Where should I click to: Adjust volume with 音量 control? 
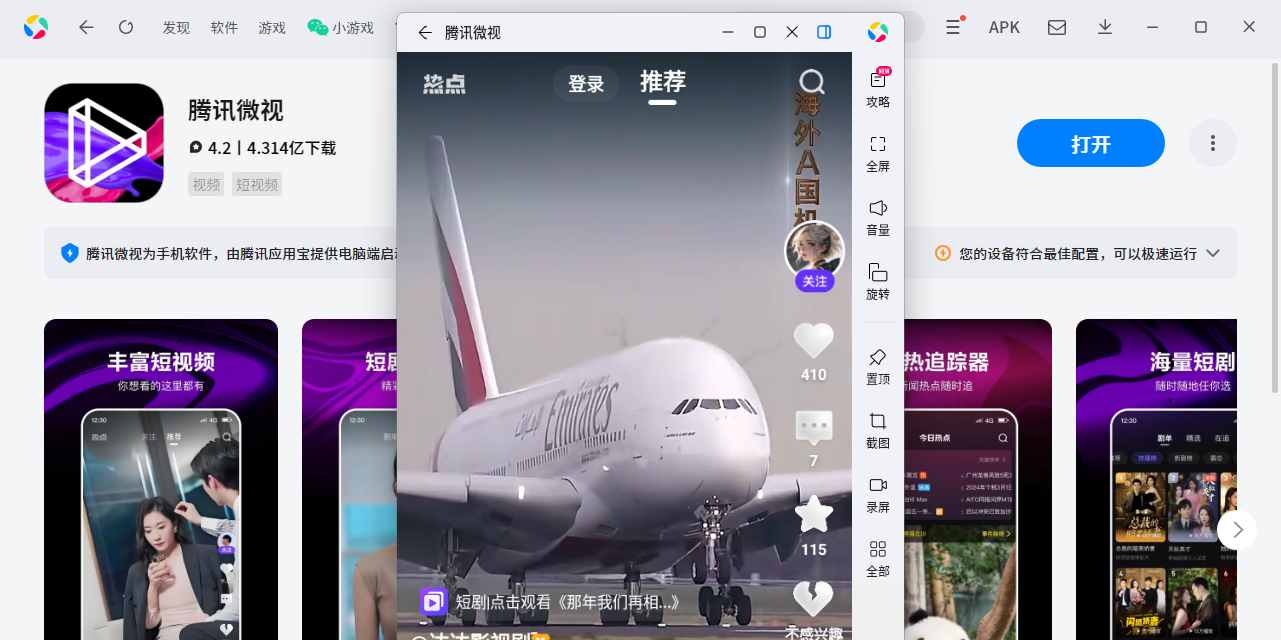pos(878,217)
